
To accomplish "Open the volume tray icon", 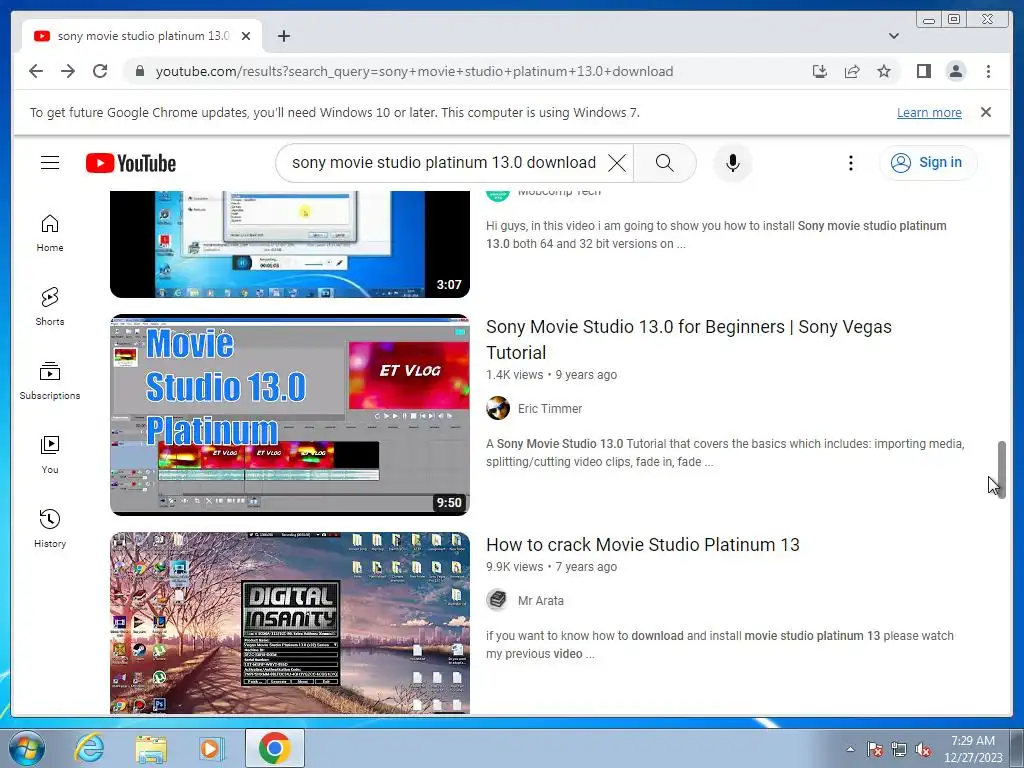I will 923,749.
